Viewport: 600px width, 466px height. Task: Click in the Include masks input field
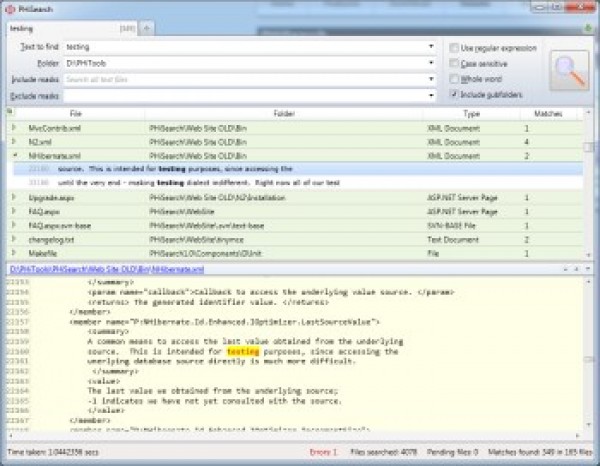[240, 79]
